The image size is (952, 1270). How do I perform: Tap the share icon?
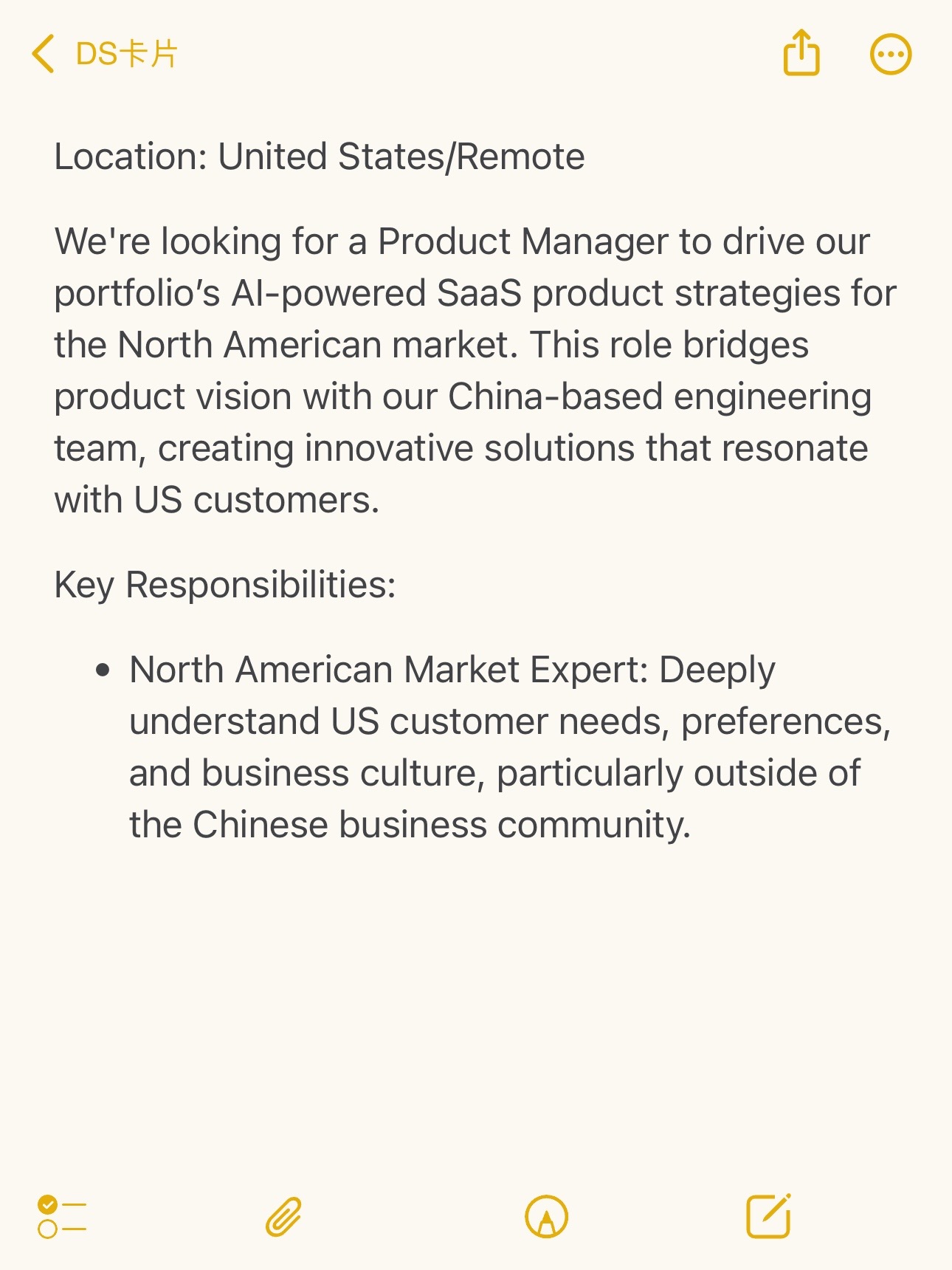tap(801, 53)
